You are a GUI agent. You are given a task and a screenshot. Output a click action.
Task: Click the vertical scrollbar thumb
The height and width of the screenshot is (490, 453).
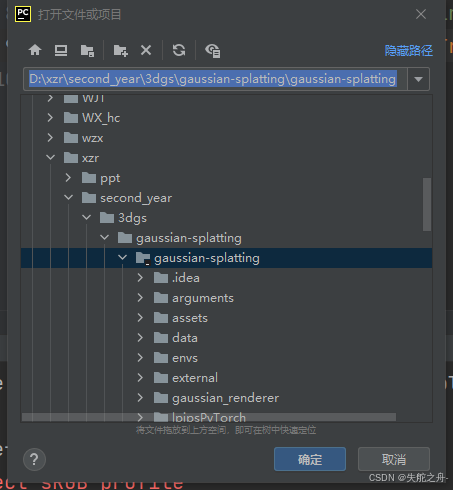click(427, 204)
